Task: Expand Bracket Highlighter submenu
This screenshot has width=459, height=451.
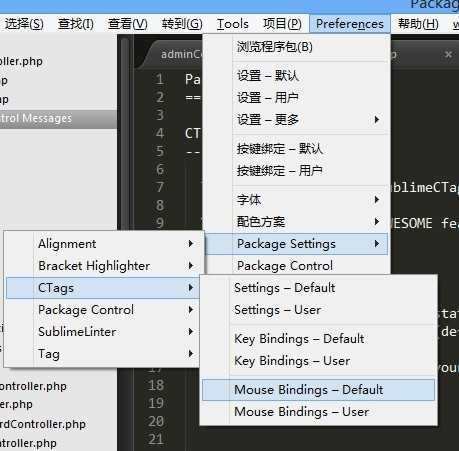Action: (x=103, y=266)
